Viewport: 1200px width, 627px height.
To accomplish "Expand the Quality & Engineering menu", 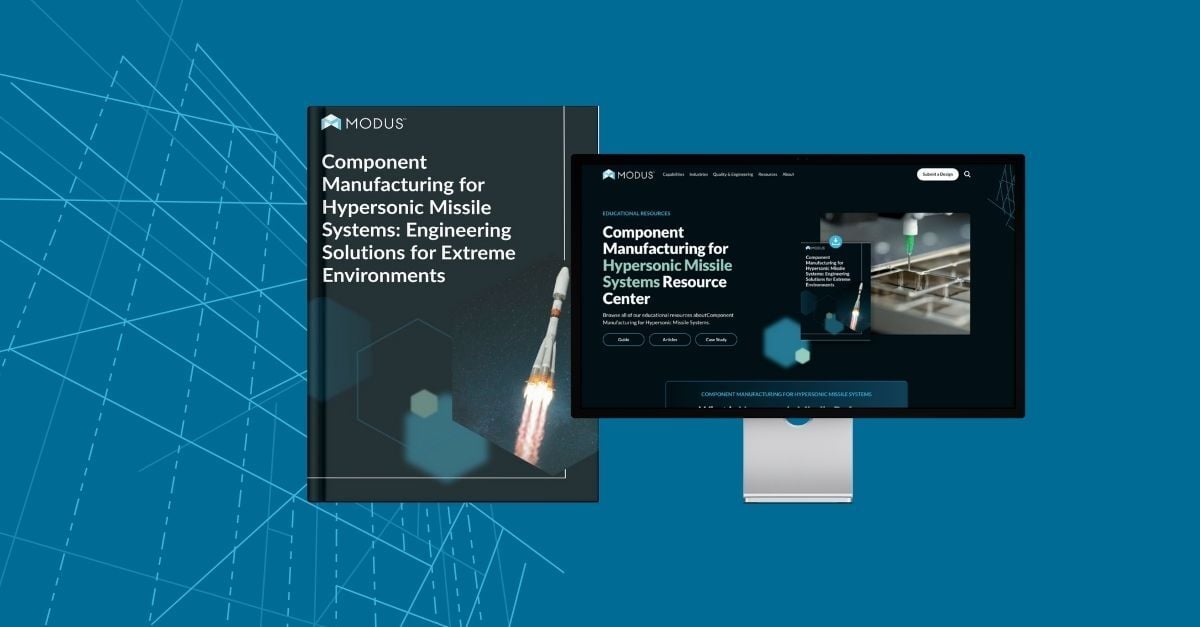I will coord(733,174).
